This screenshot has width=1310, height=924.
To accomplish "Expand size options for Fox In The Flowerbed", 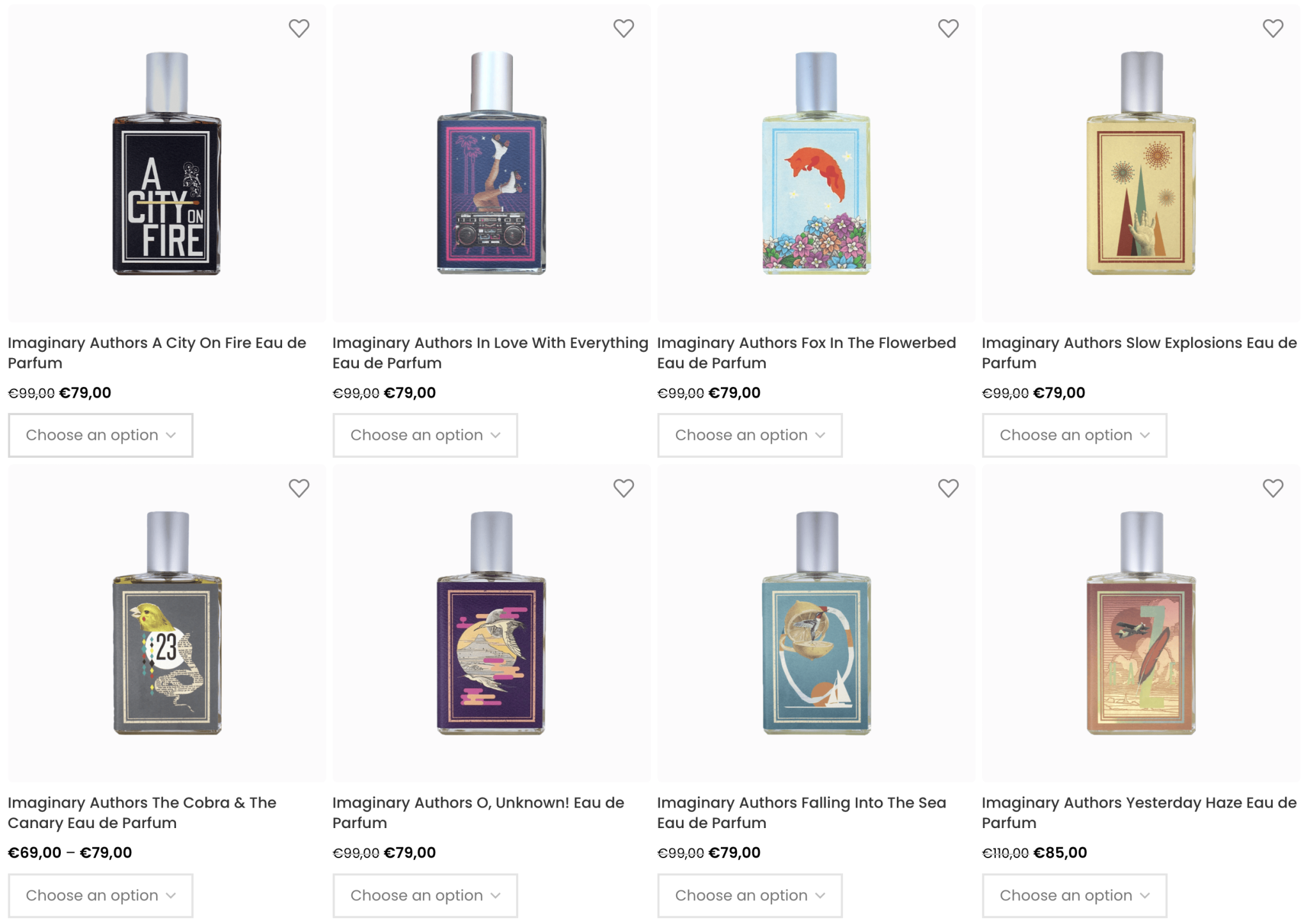I will [x=750, y=435].
